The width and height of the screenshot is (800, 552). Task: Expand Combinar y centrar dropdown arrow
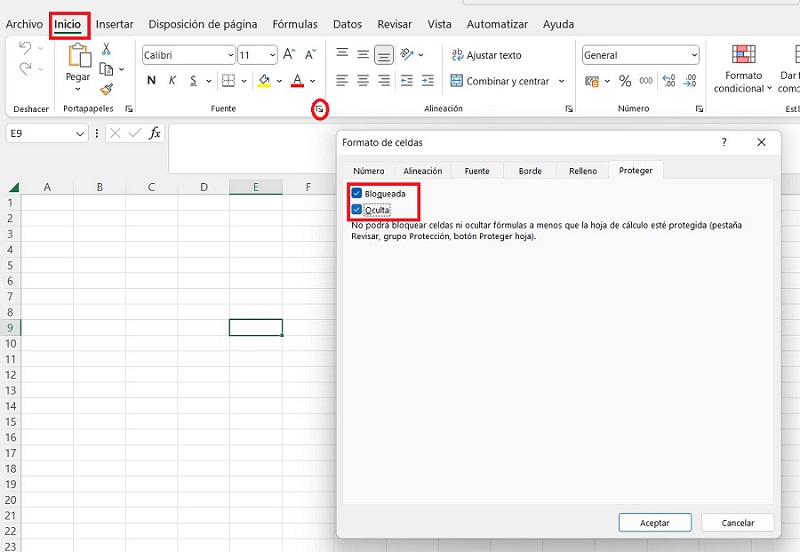(562, 81)
